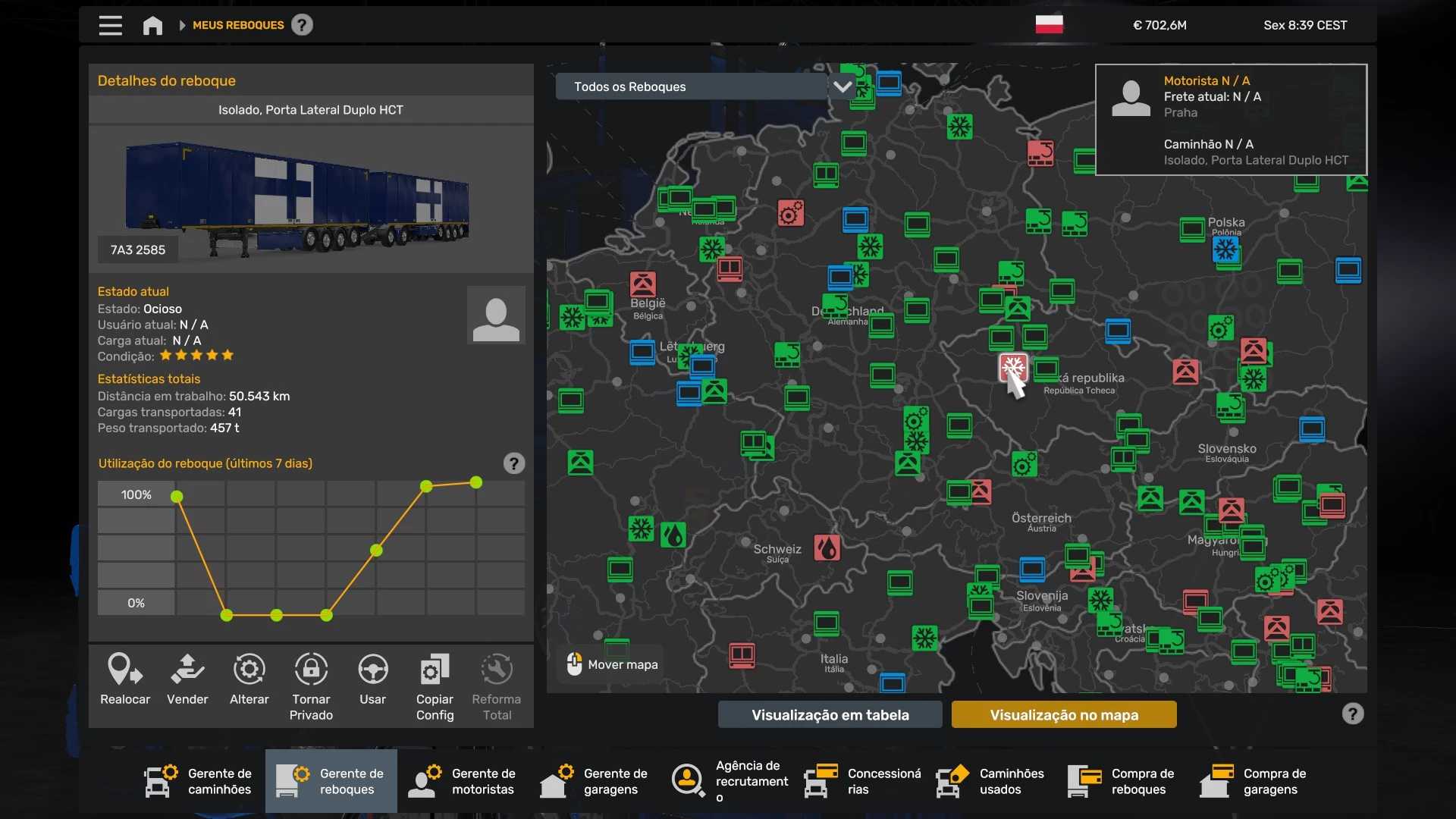Viewport: 1456px width, 819px height.
Task: Click the last data point on usage graph
Action: [475, 482]
